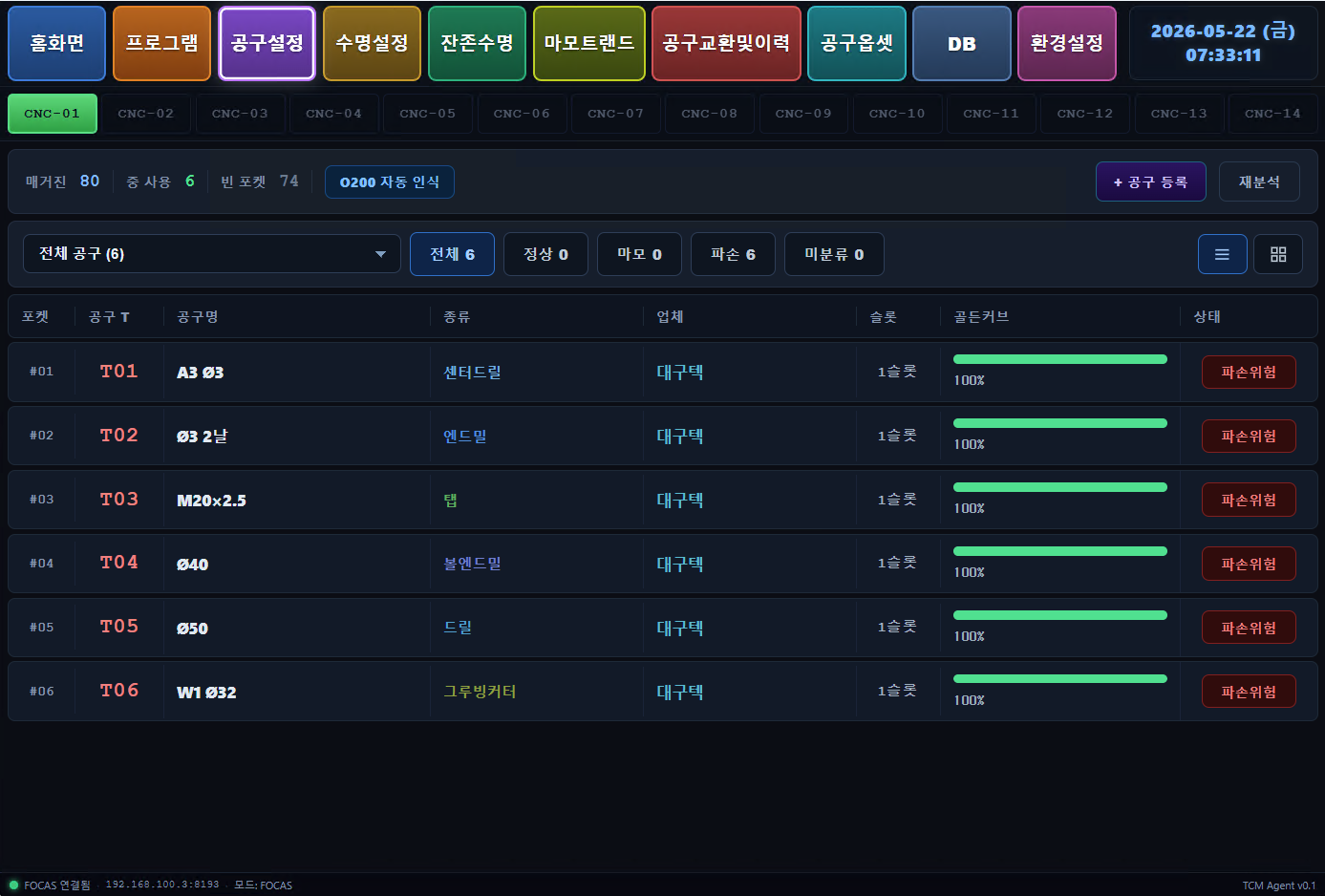Open the 잔존수명 menu
Image resolution: width=1325 pixels, height=896 pixels.
click(477, 43)
